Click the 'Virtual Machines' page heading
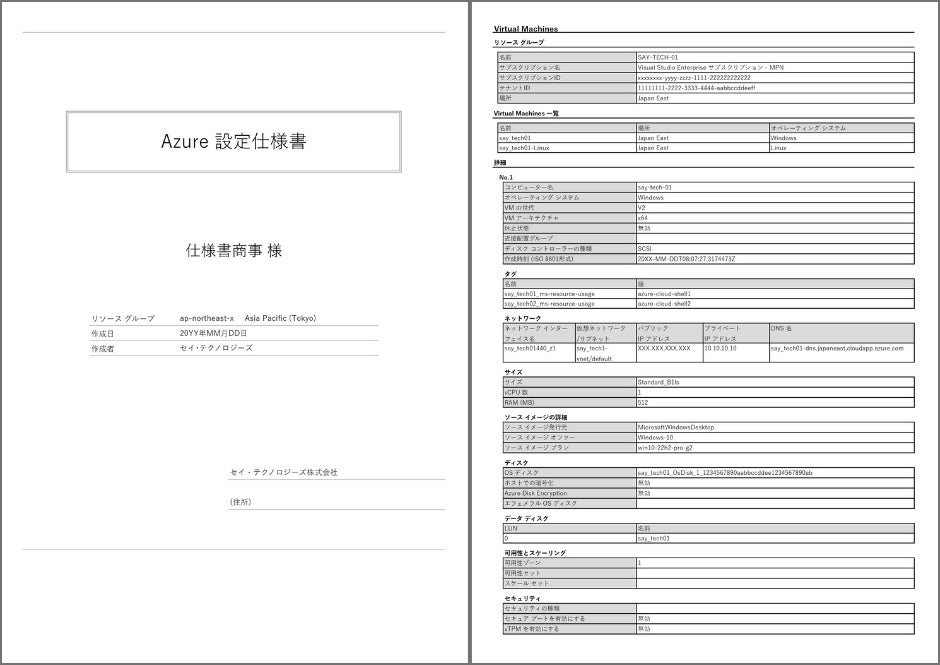940x665 pixels. point(526,29)
